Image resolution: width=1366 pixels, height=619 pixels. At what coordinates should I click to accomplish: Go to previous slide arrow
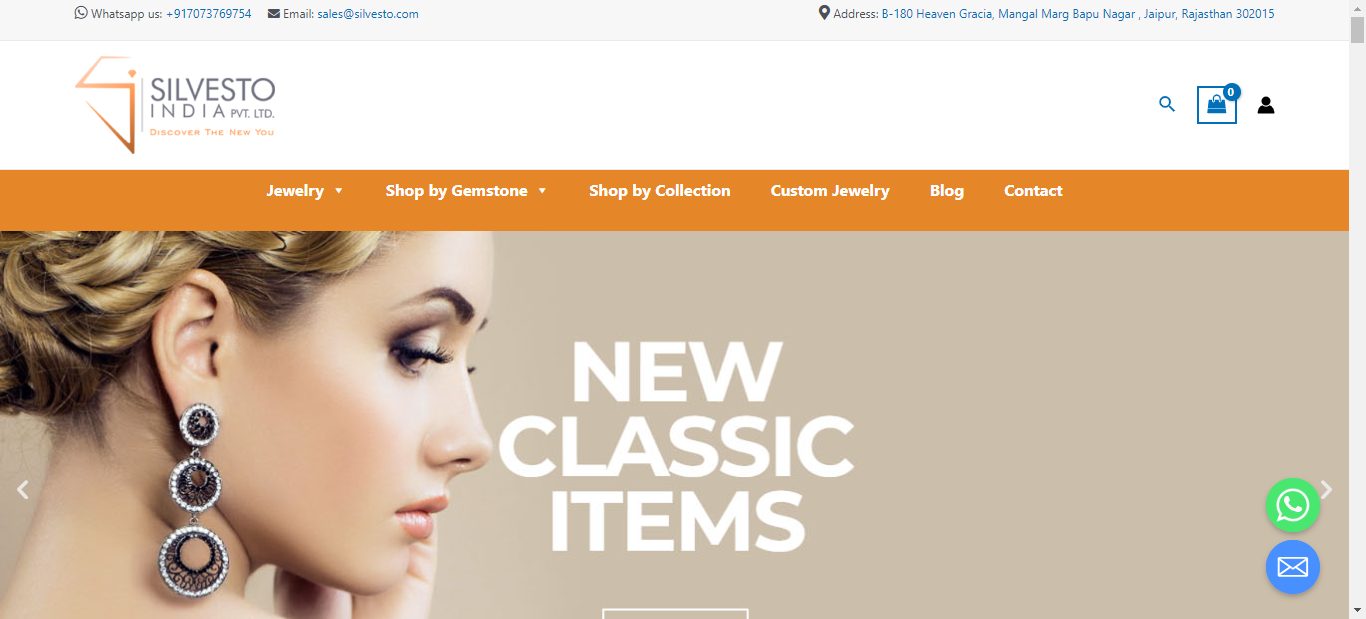[23, 490]
